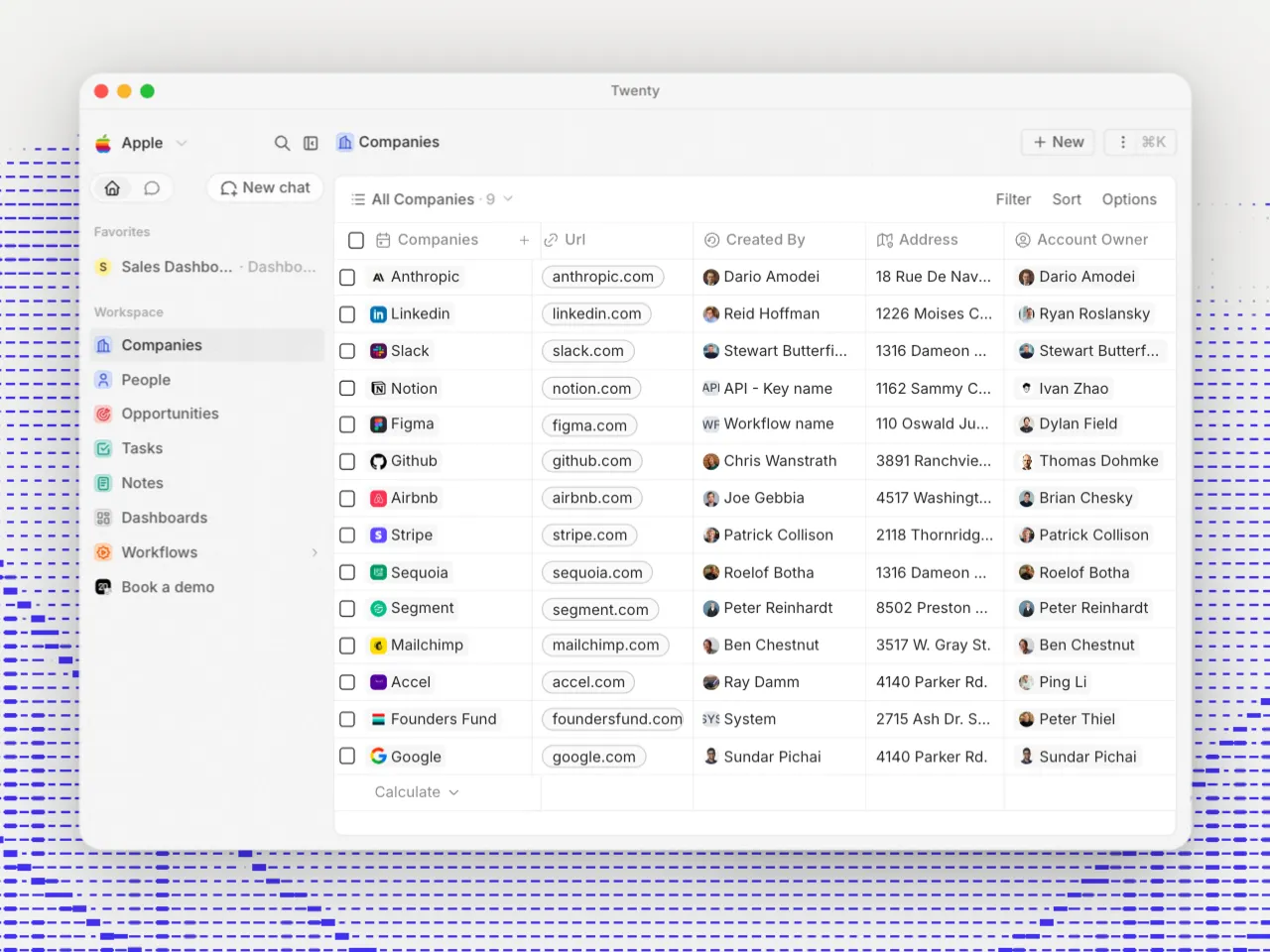This screenshot has width=1270, height=952.
Task: Open Tasks in the sidebar
Action: tap(207, 448)
